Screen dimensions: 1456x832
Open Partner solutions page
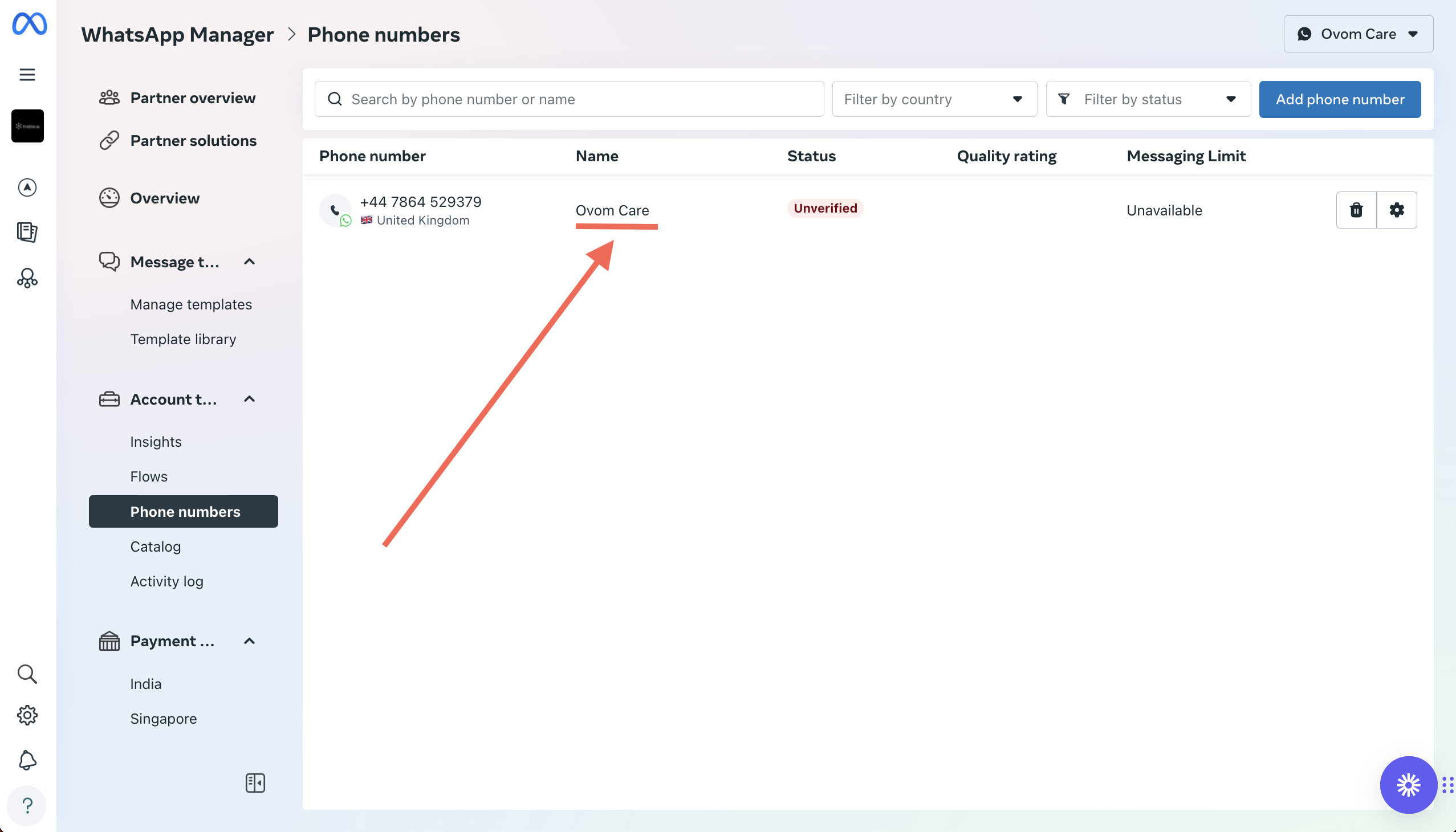pyautogui.click(x=193, y=141)
